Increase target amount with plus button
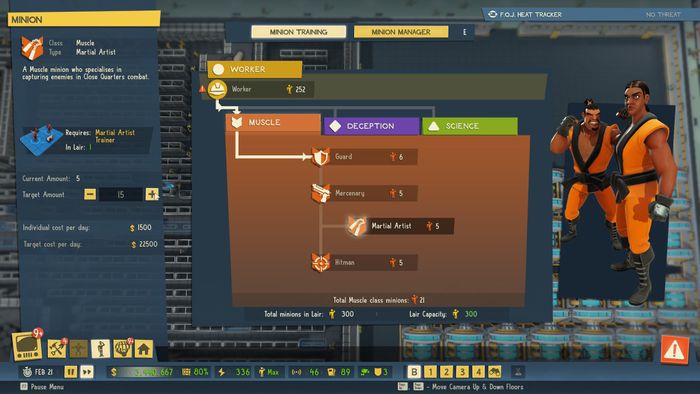The image size is (700, 394). [x=152, y=194]
